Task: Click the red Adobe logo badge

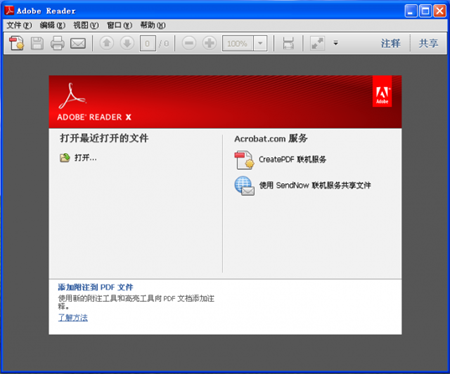Action: (x=382, y=92)
